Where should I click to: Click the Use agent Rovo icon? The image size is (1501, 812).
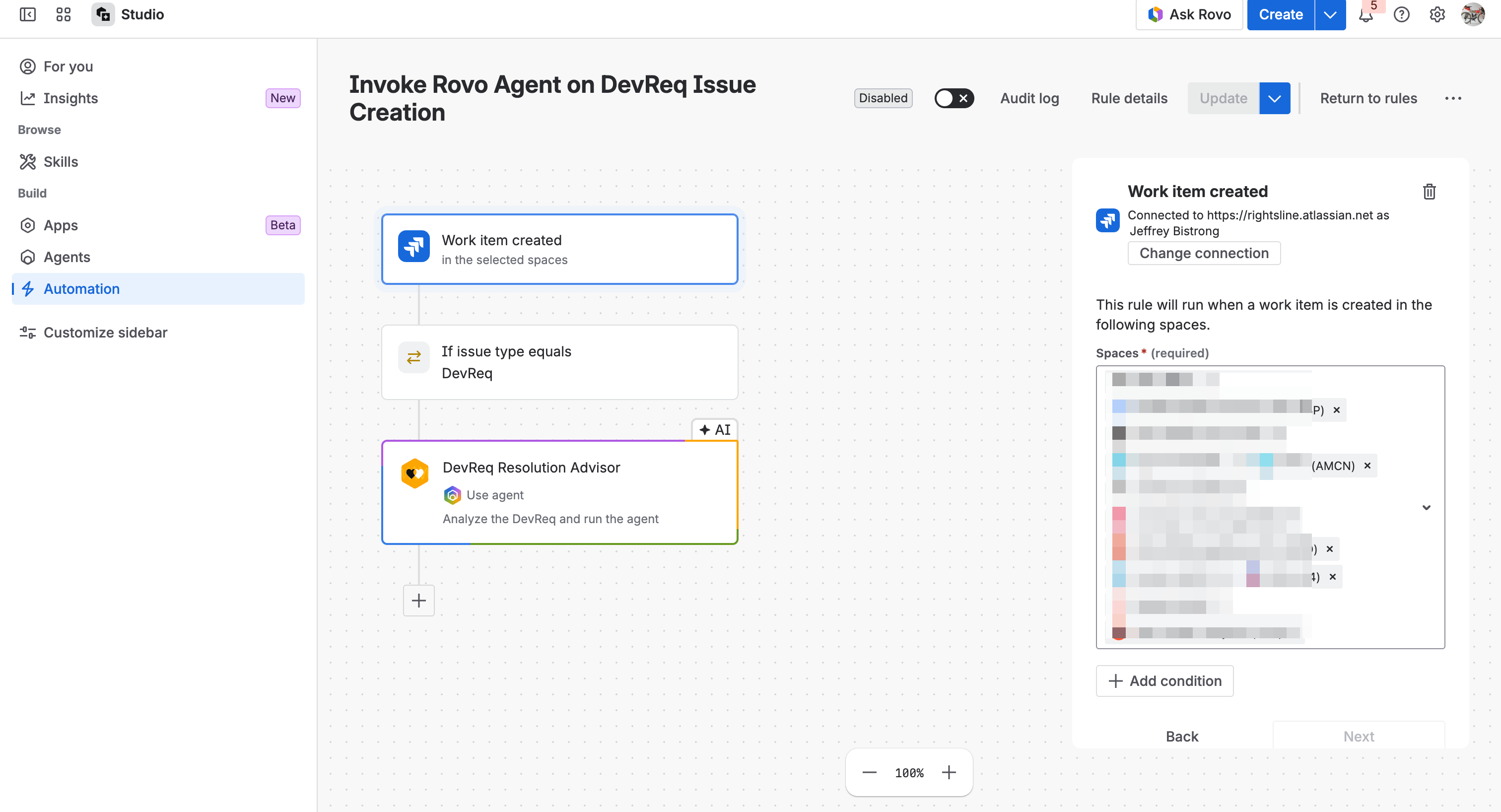tap(452, 495)
